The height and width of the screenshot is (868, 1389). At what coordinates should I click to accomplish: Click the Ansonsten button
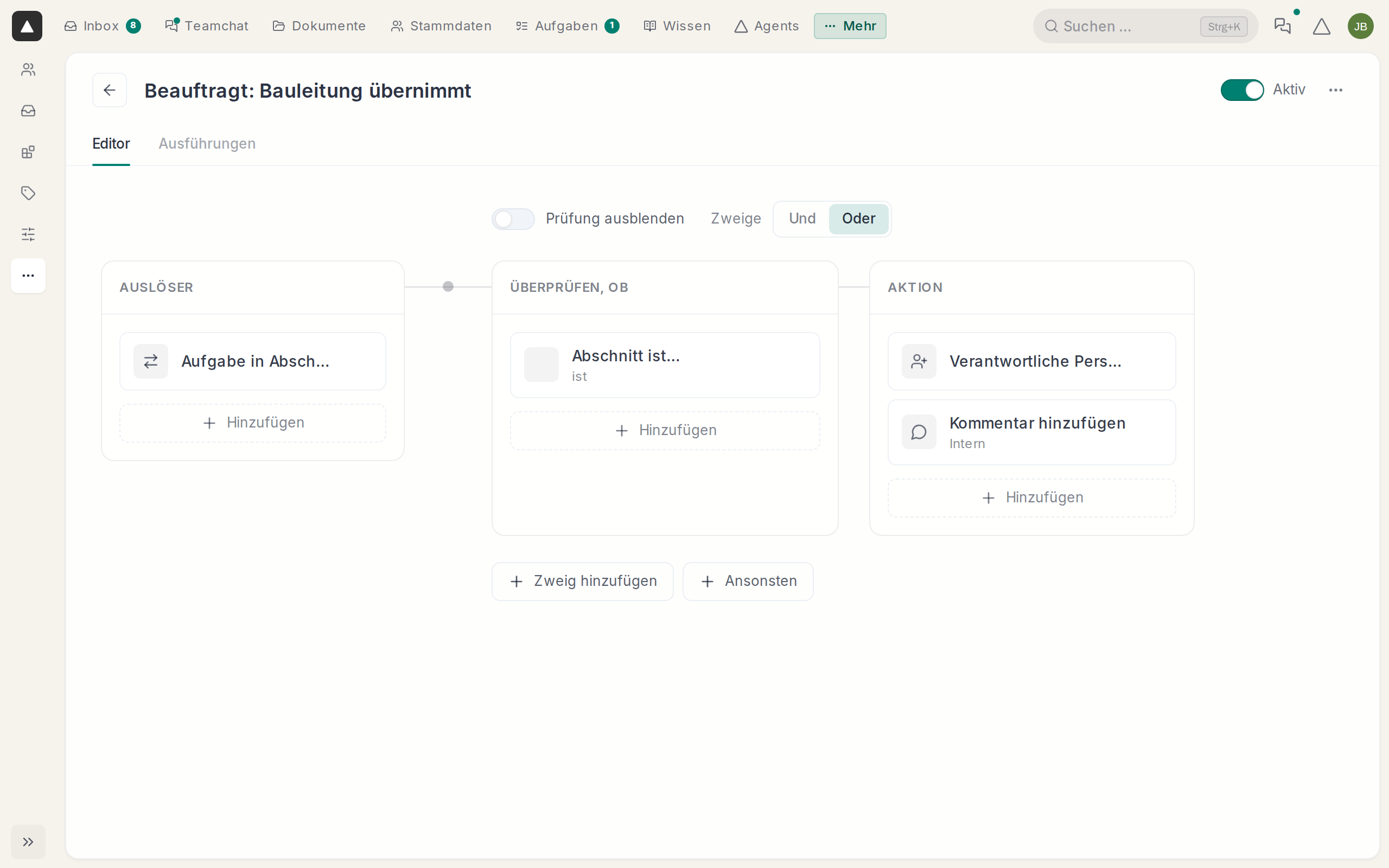(748, 582)
